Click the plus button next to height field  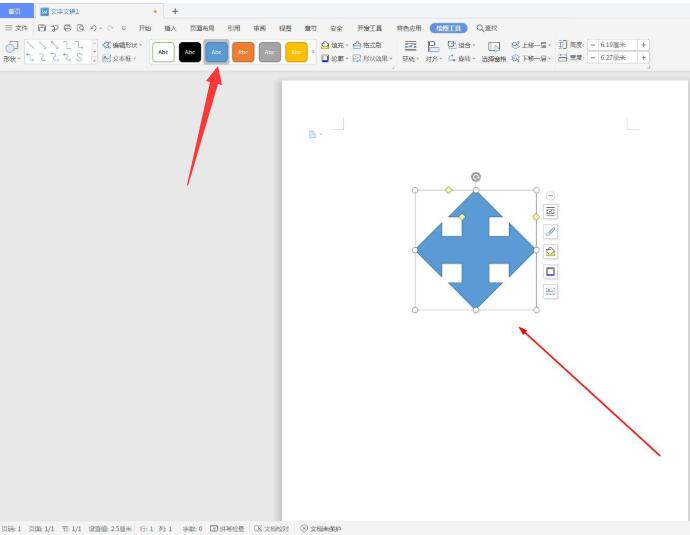pyautogui.click(x=643, y=45)
